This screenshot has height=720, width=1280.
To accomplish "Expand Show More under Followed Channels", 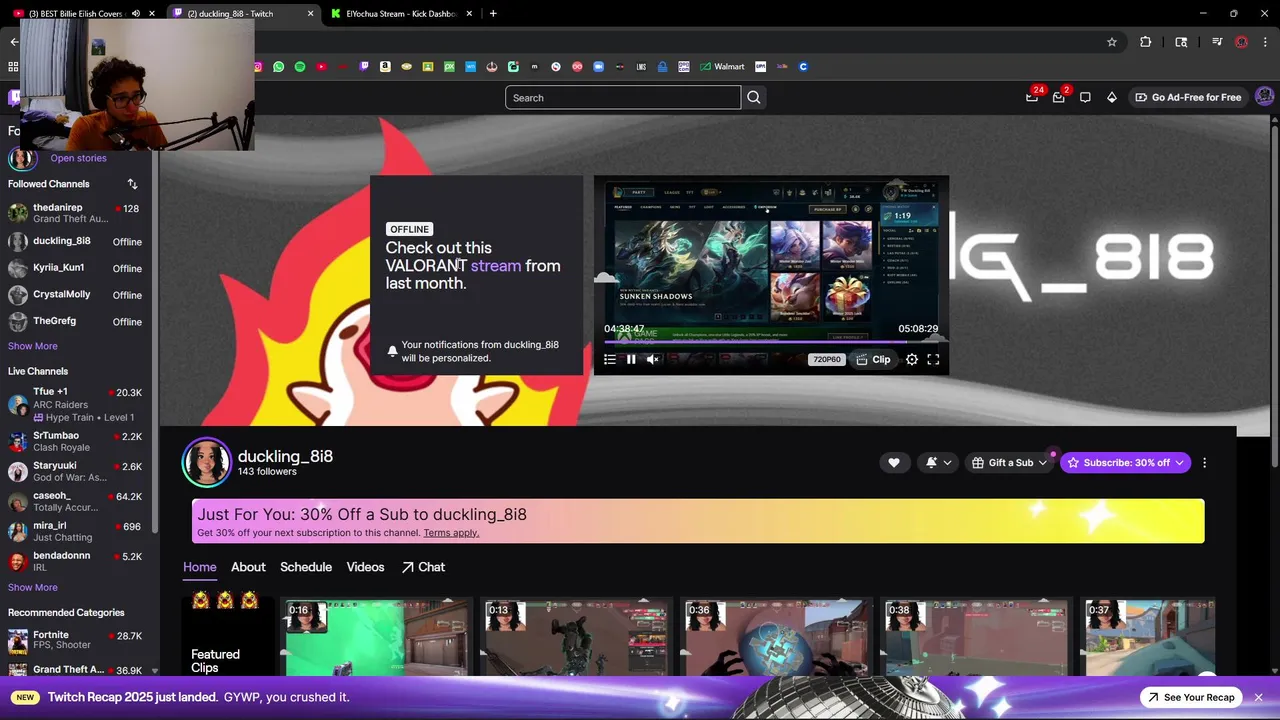I will coord(33,346).
